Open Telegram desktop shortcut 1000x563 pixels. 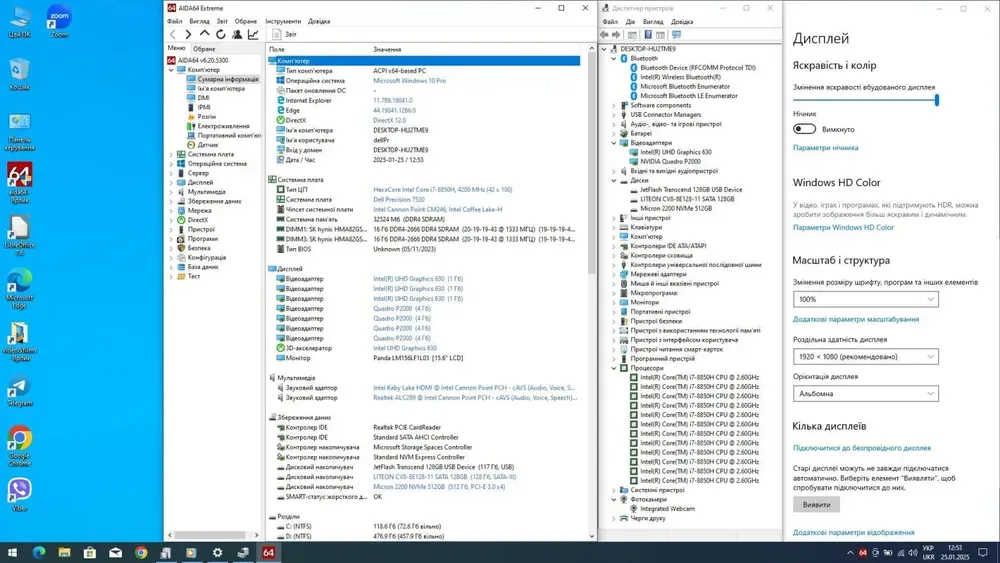tap(19, 388)
